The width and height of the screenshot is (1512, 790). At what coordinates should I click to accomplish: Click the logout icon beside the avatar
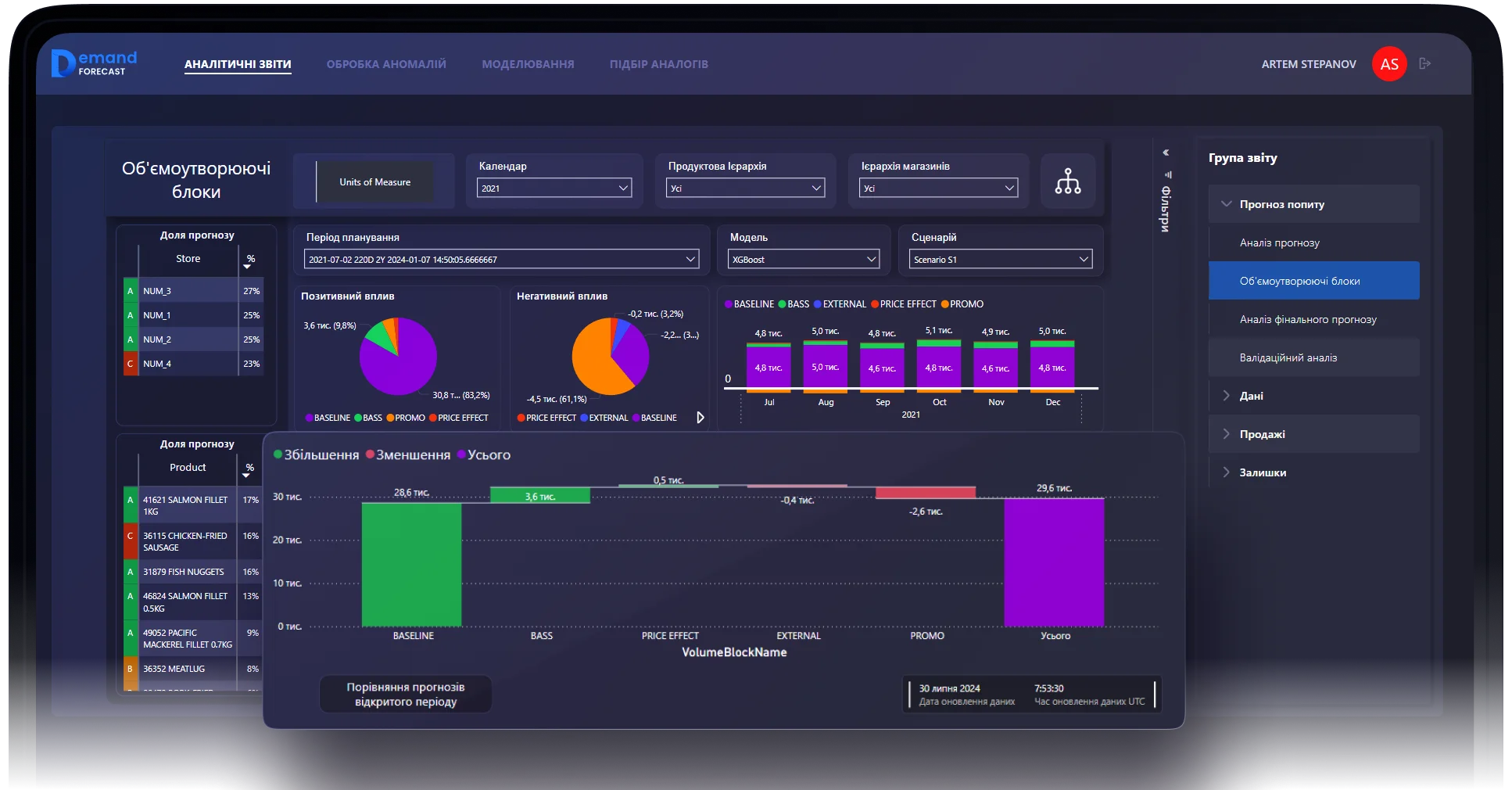pos(1424,63)
